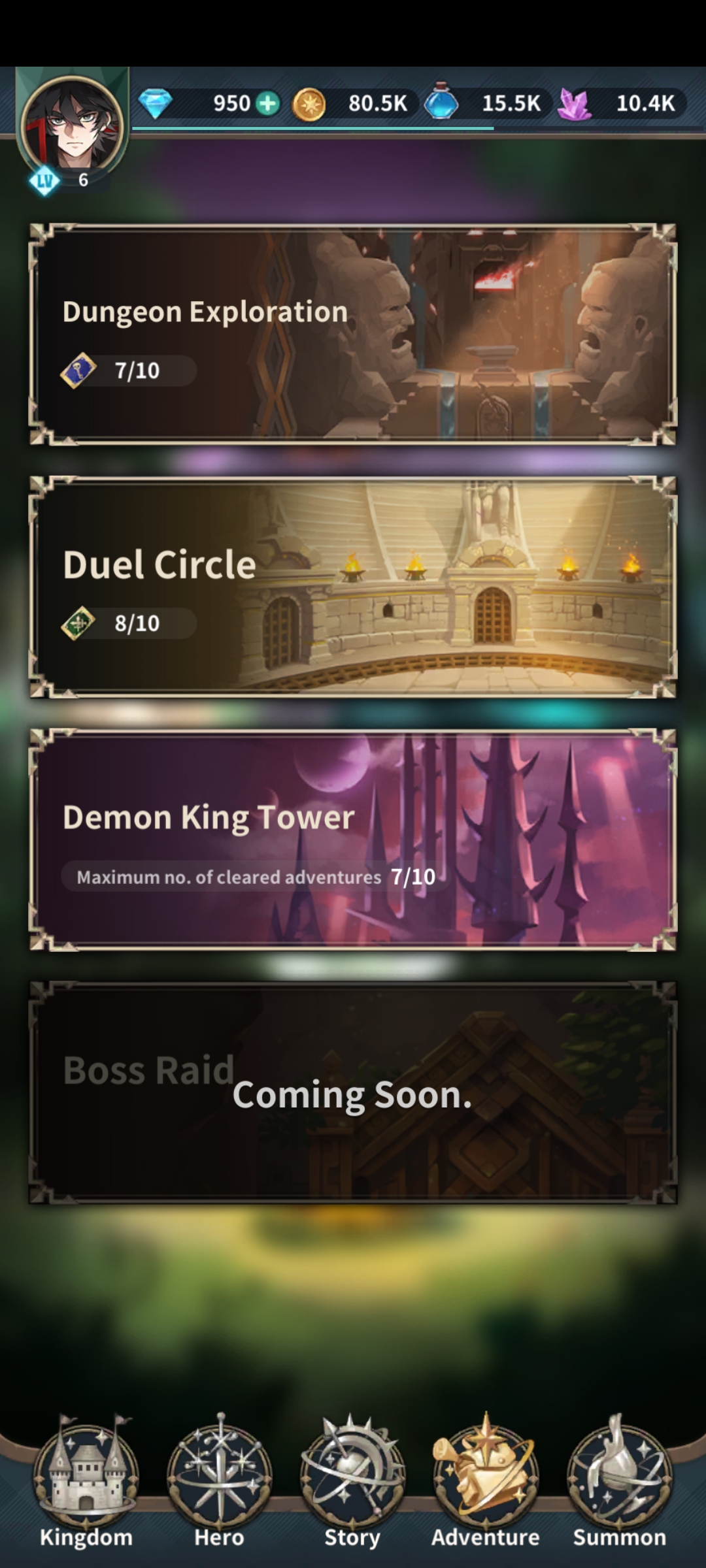The width and height of the screenshot is (706, 1568).
Task: Tap the LV level badge
Action: (44, 180)
